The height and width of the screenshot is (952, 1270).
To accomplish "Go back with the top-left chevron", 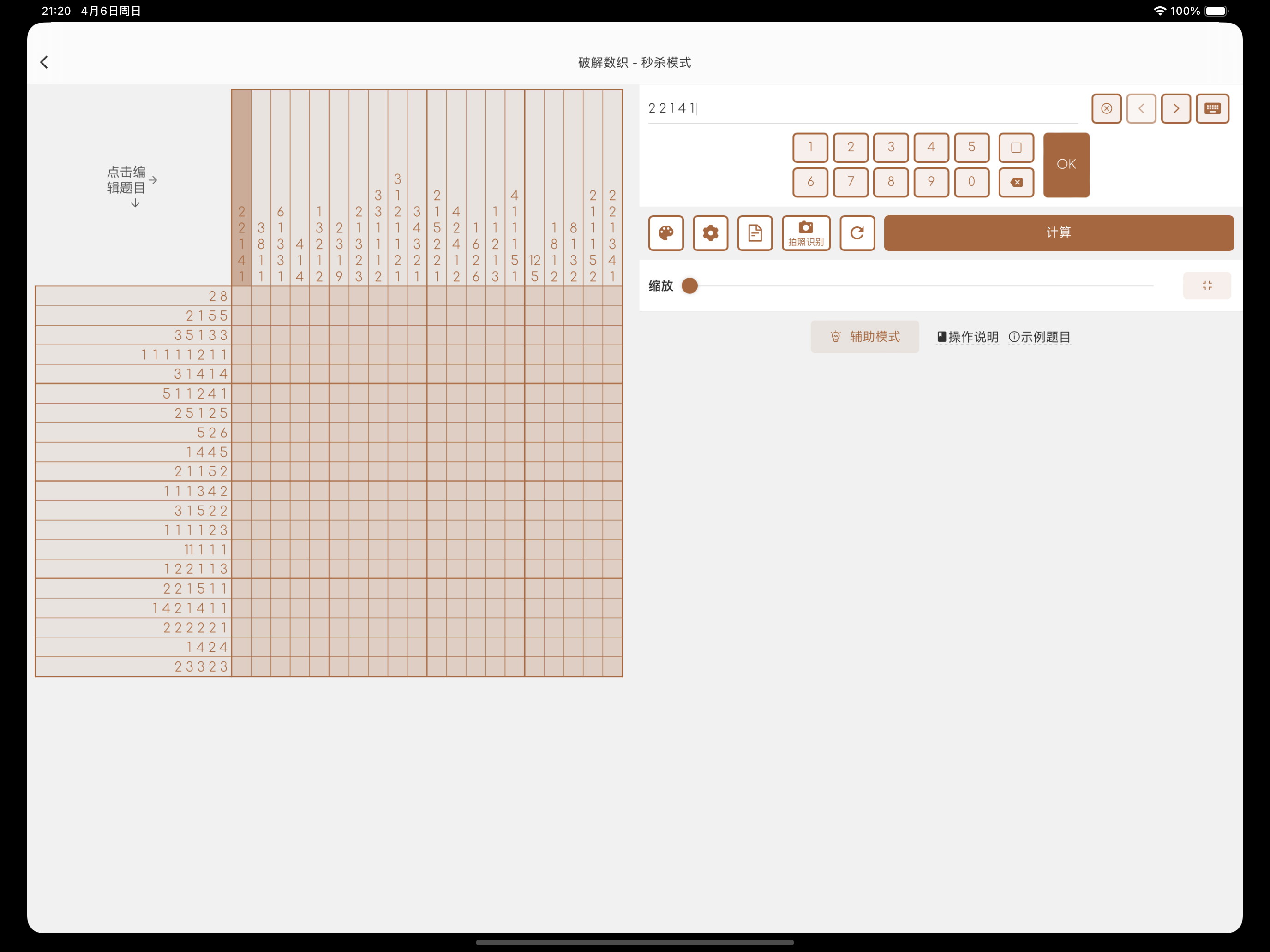I will click(x=44, y=62).
